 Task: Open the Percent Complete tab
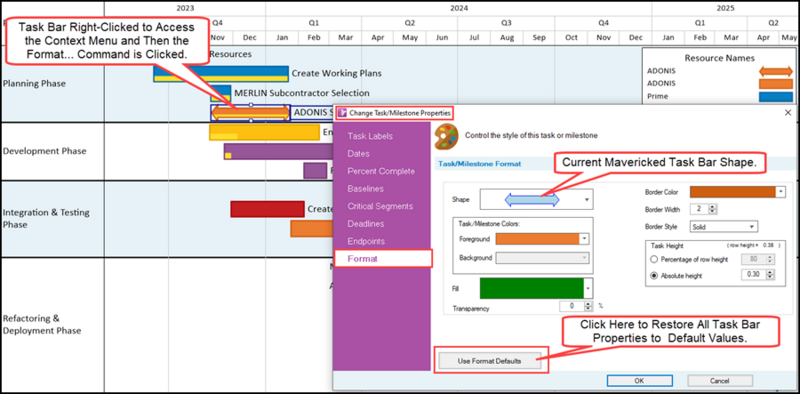pos(381,171)
